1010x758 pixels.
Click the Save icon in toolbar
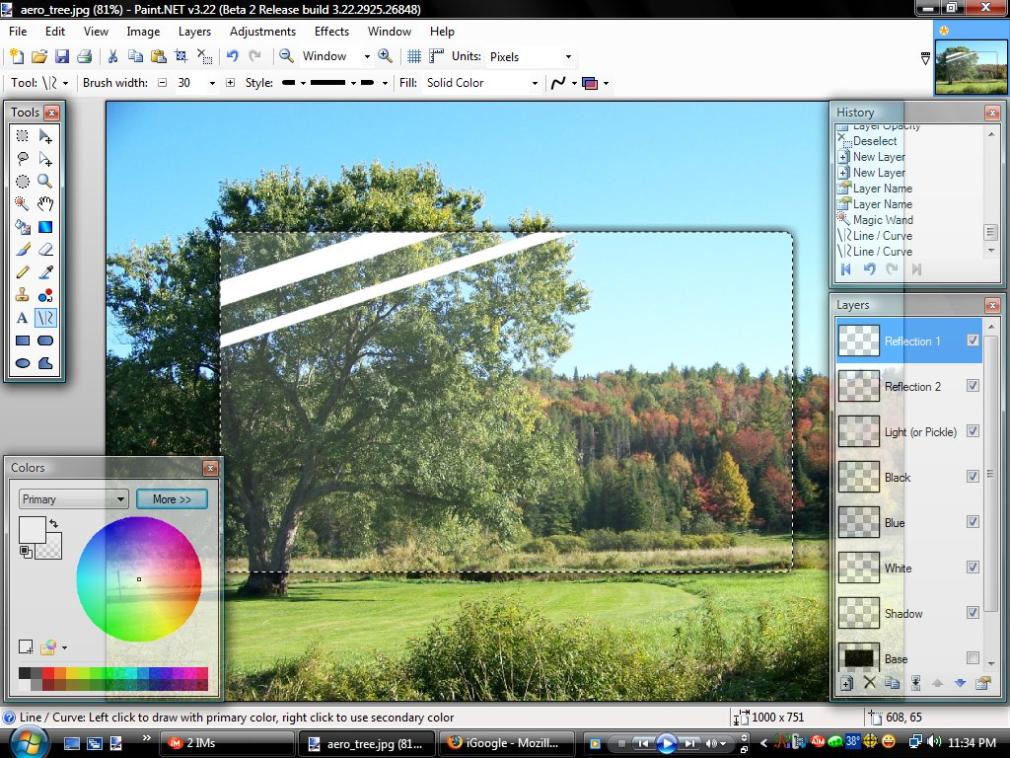click(x=62, y=57)
